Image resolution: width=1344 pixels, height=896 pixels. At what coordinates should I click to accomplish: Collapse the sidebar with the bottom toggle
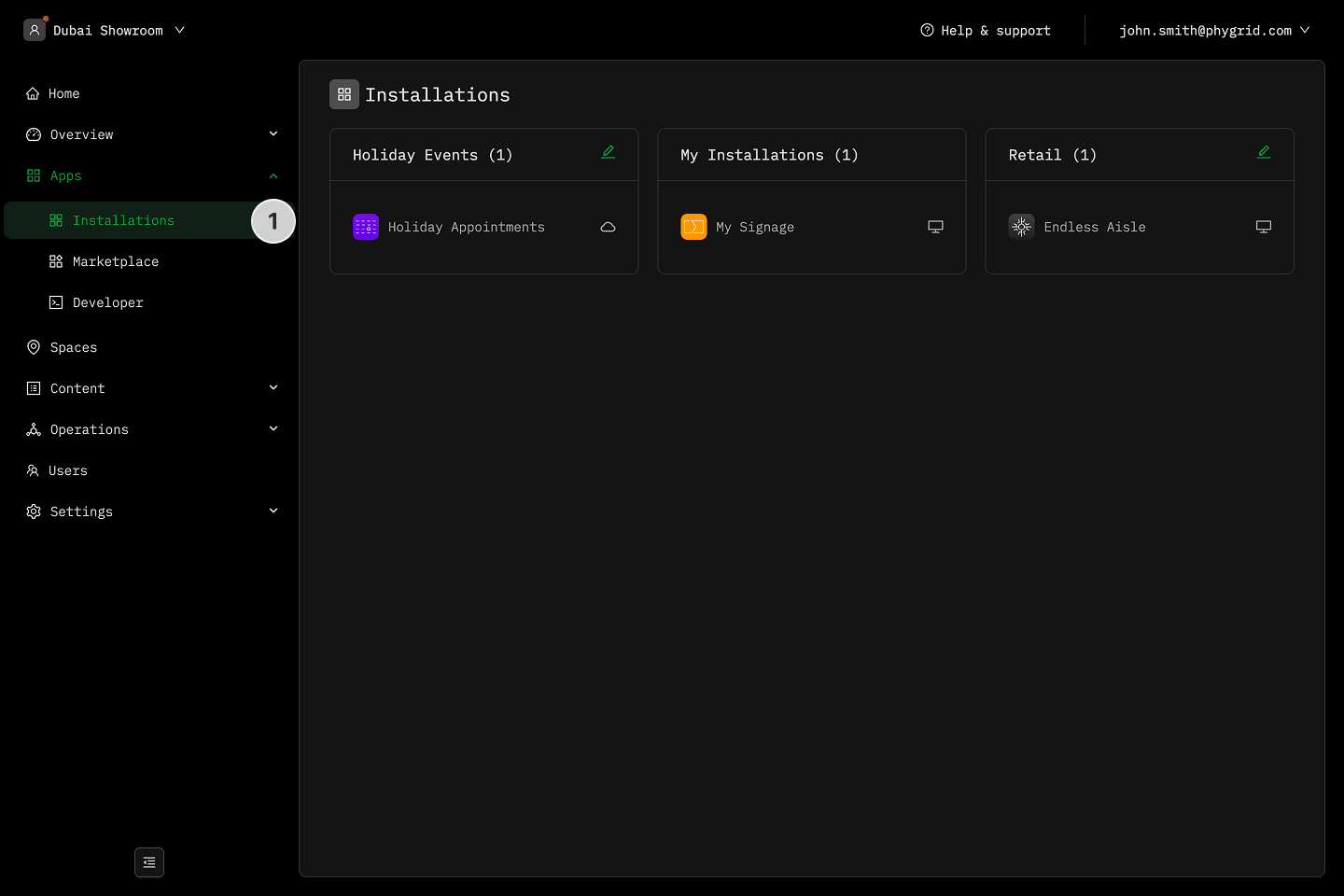149,862
